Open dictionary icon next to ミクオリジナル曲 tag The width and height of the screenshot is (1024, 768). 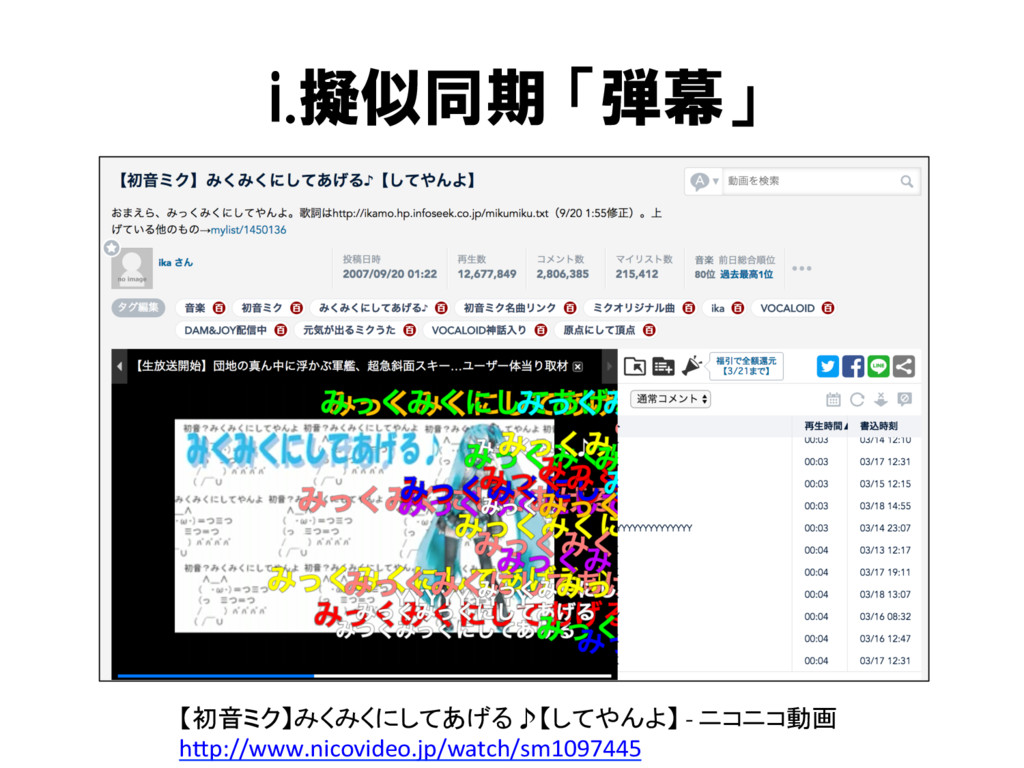(689, 308)
